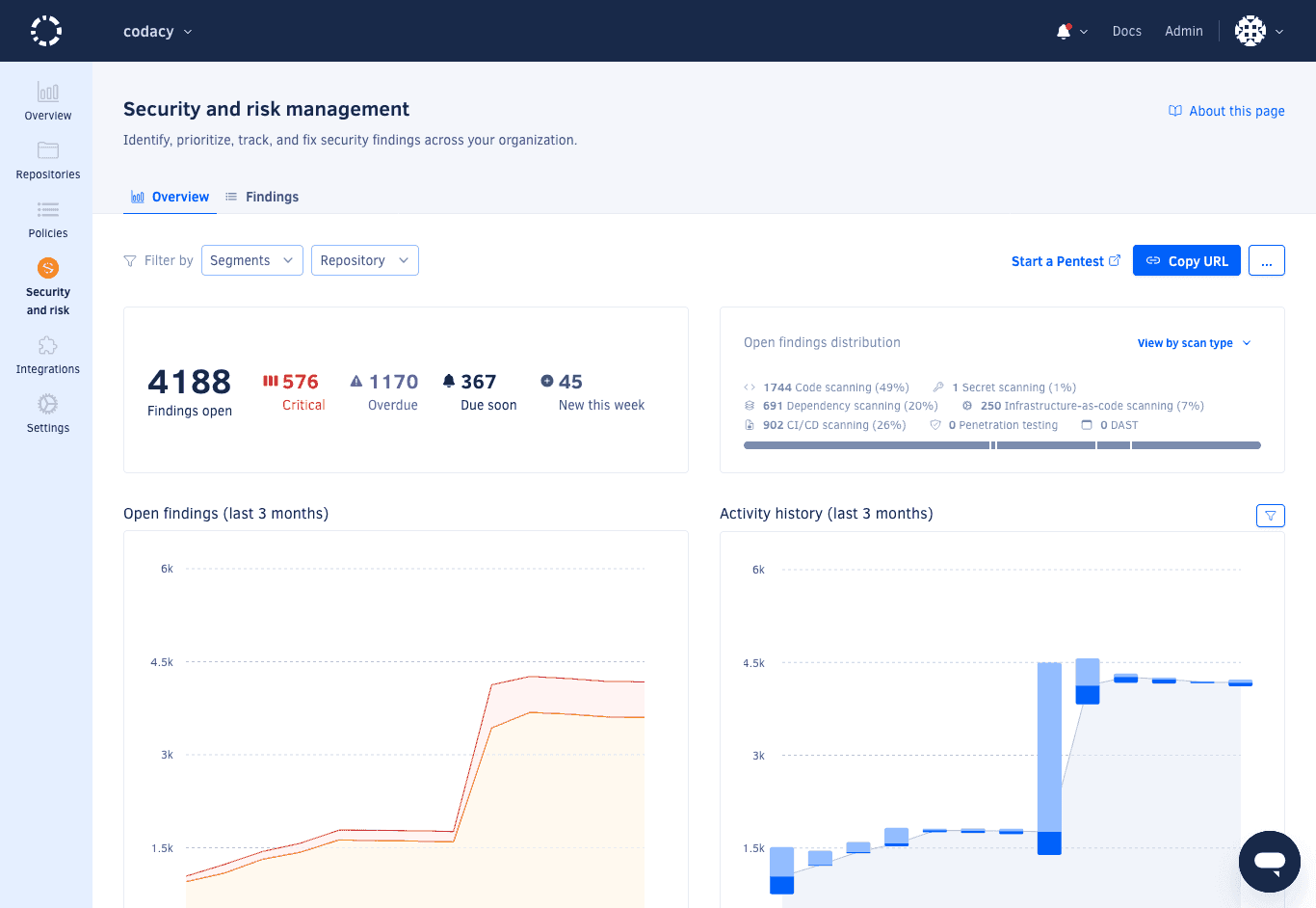The width and height of the screenshot is (1316, 908).
Task: Open the View by scan type dropdown
Action: (x=1193, y=342)
